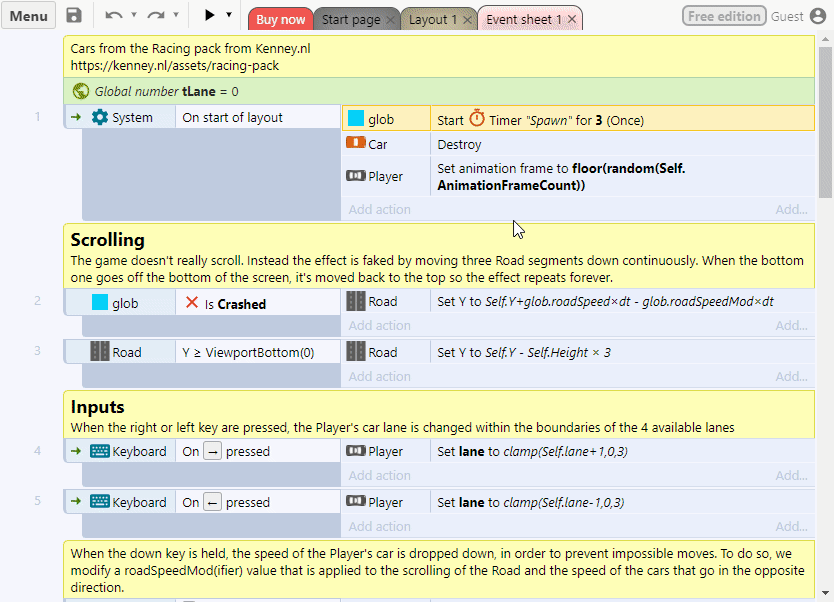Click Add action under event 1
The image size is (834, 602).
click(x=379, y=210)
